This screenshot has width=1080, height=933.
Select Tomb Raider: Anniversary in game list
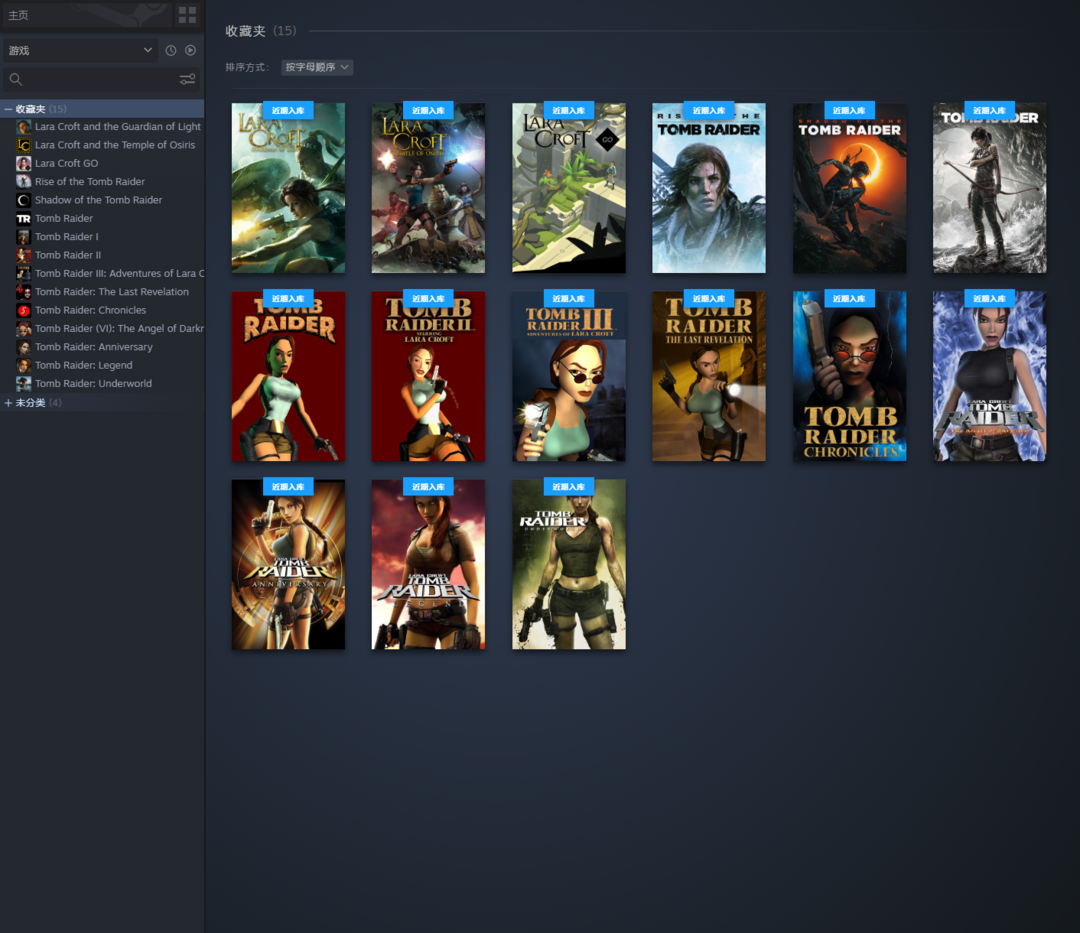pyautogui.click(x=94, y=347)
